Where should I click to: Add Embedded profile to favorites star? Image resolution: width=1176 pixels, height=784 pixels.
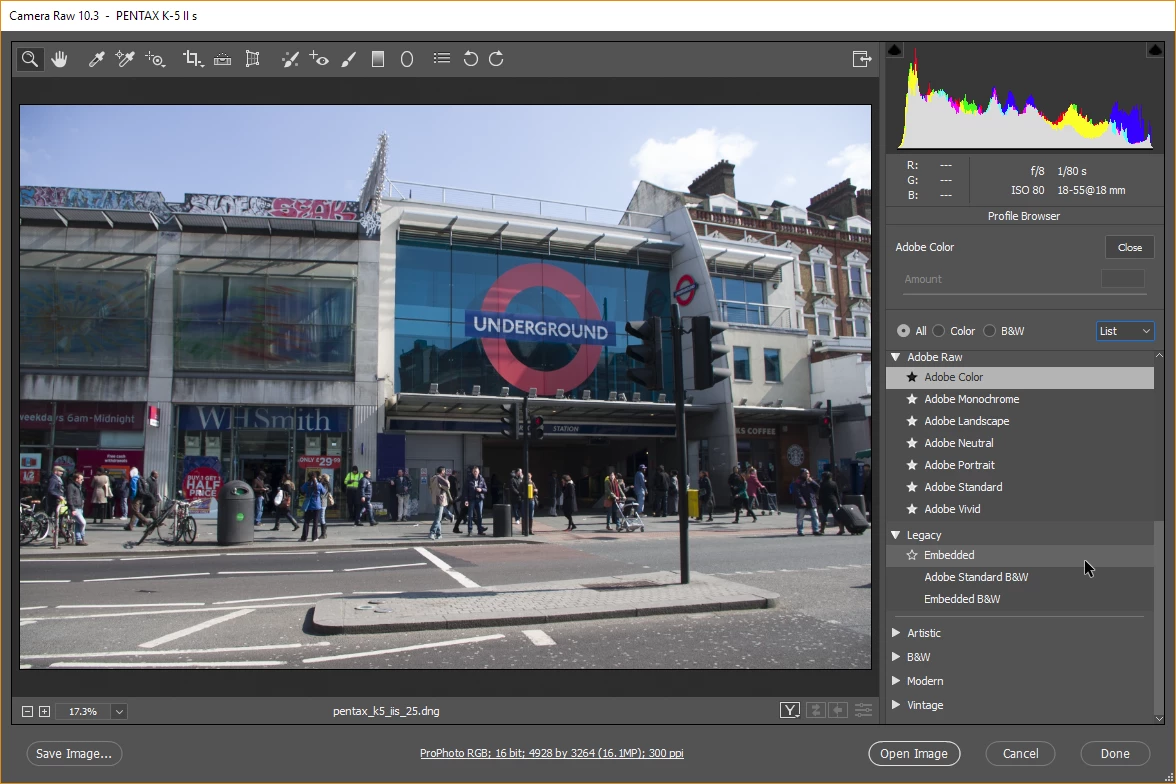coord(912,555)
